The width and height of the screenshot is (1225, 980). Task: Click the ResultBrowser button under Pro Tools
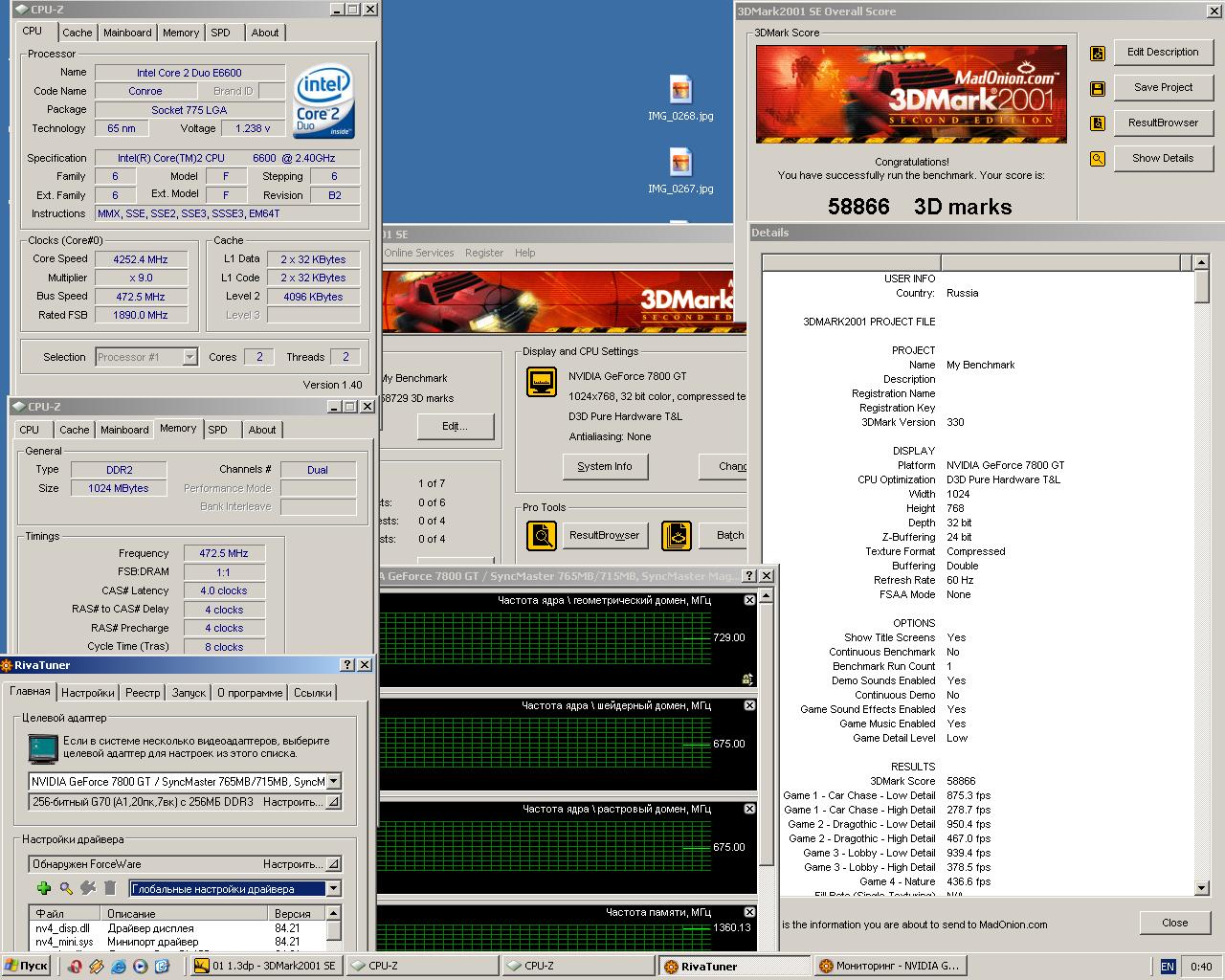tap(605, 535)
